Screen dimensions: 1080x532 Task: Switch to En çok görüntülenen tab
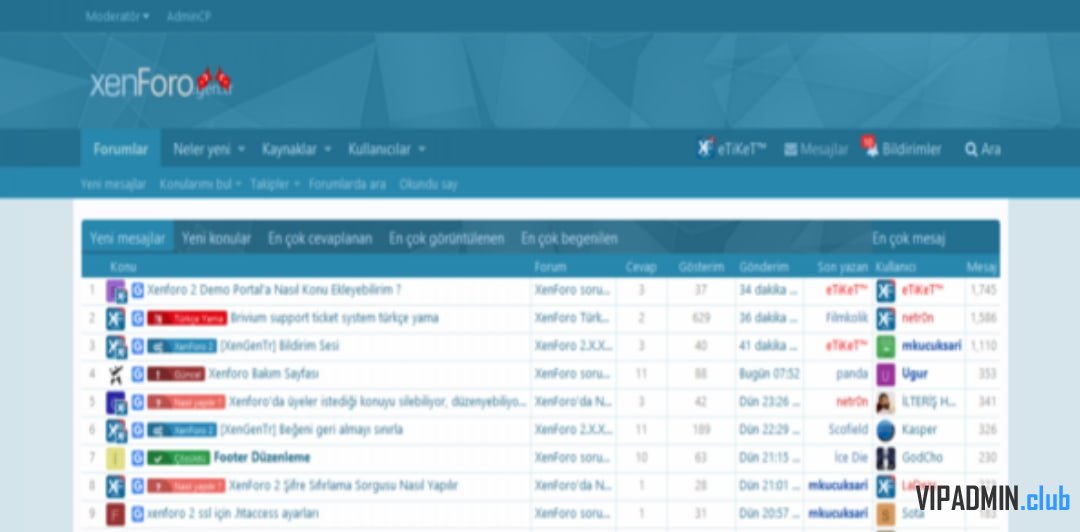click(446, 238)
